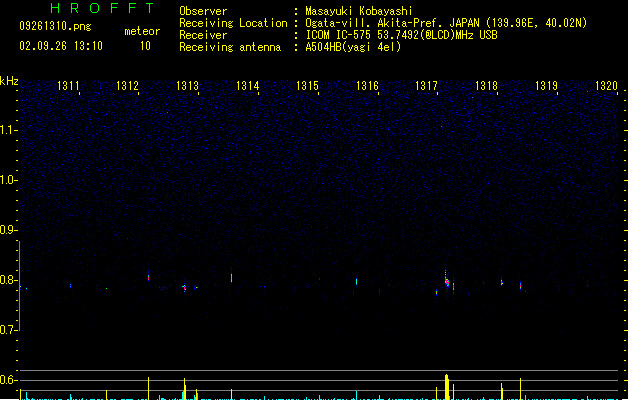This screenshot has width=629, height=400.
Task: Click the Receiving Location label
Action: 233,23
